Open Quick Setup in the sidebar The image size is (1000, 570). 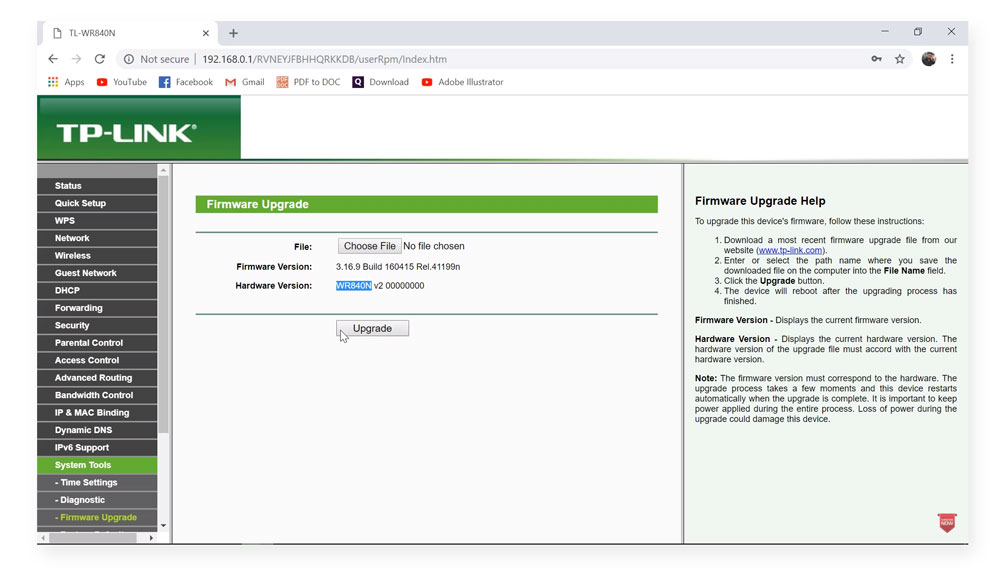tap(97, 203)
